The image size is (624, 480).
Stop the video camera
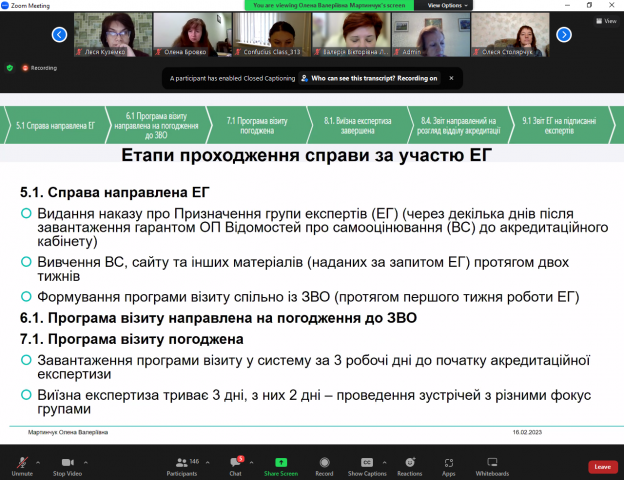[67, 464]
